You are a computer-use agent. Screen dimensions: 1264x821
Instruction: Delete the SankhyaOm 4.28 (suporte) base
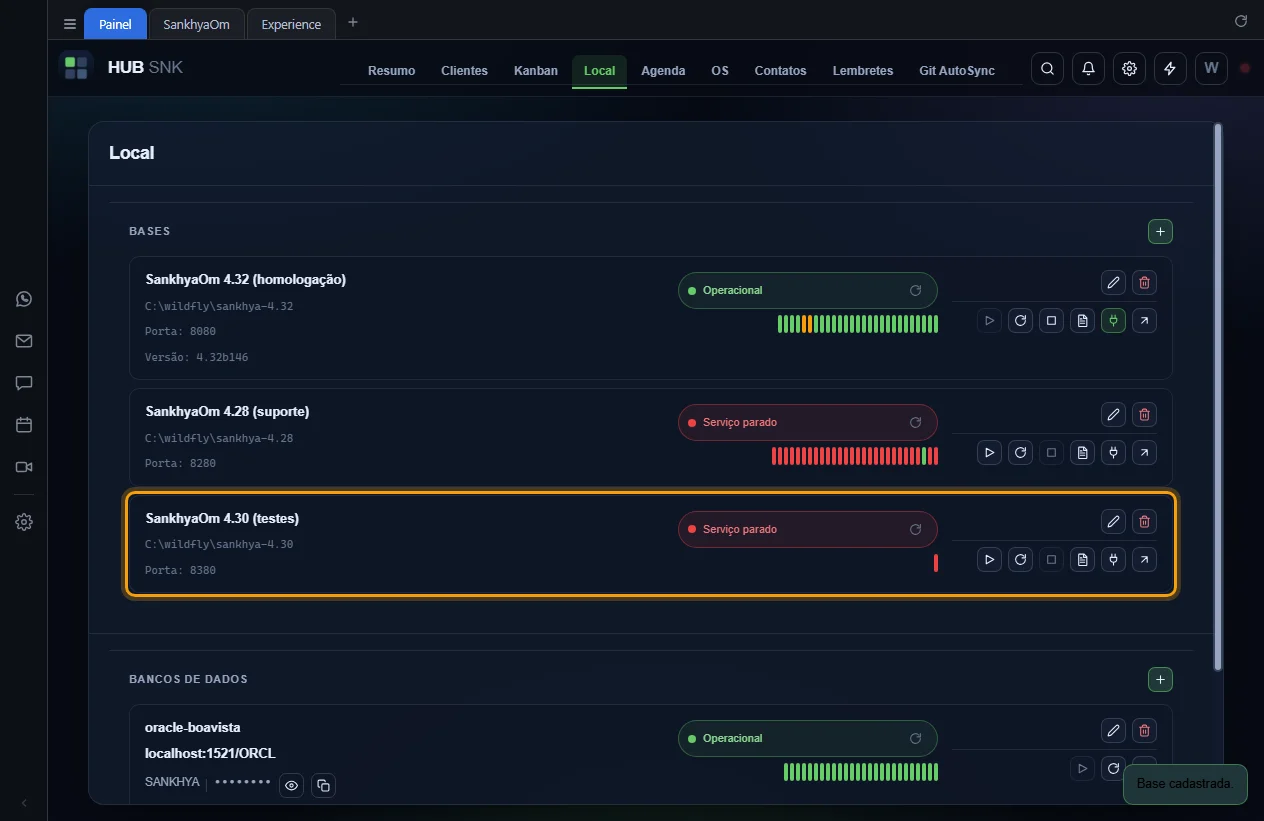(1145, 414)
